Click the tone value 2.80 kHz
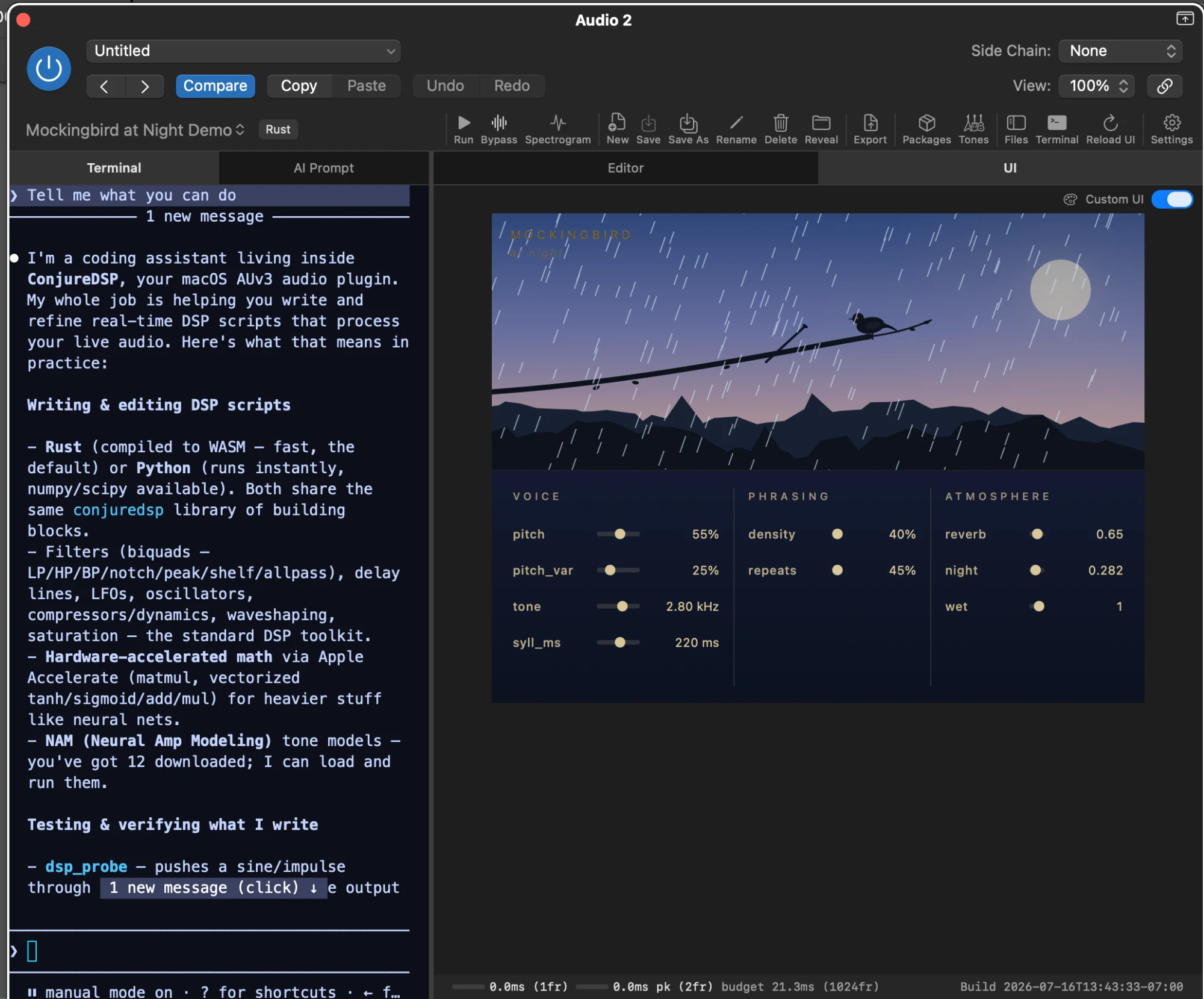Viewport: 1204px width, 999px height. click(692, 607)
